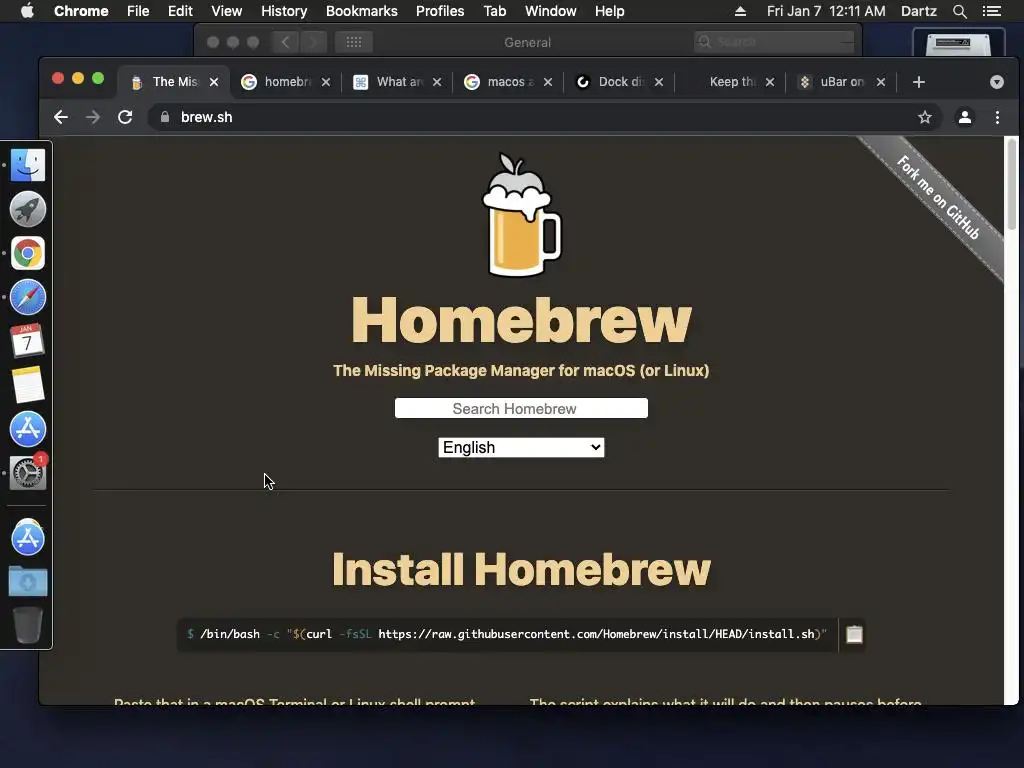The image size is (1024, 768).
Task: Click the Fork me on GitHub ribbon
Action: (938, 199)
